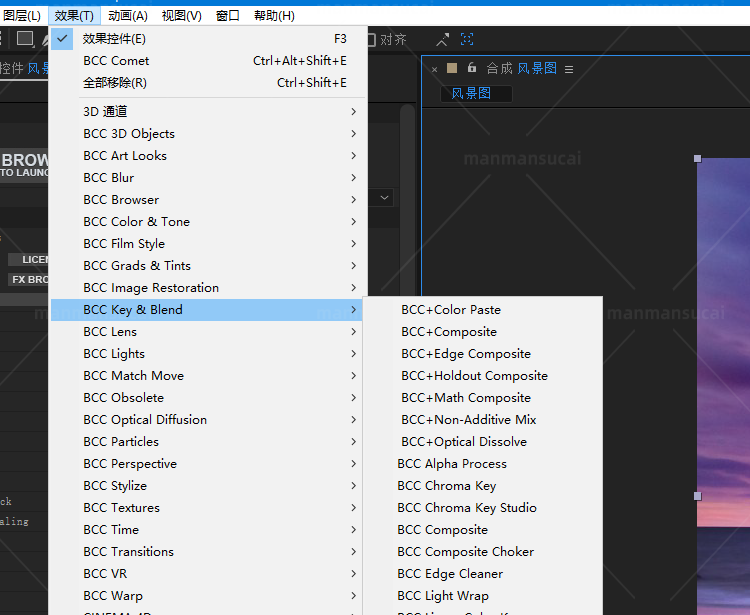The image size is (750, 615).
Task: Click the snap collapsed-features bracket icon
Action: (467, 39)
